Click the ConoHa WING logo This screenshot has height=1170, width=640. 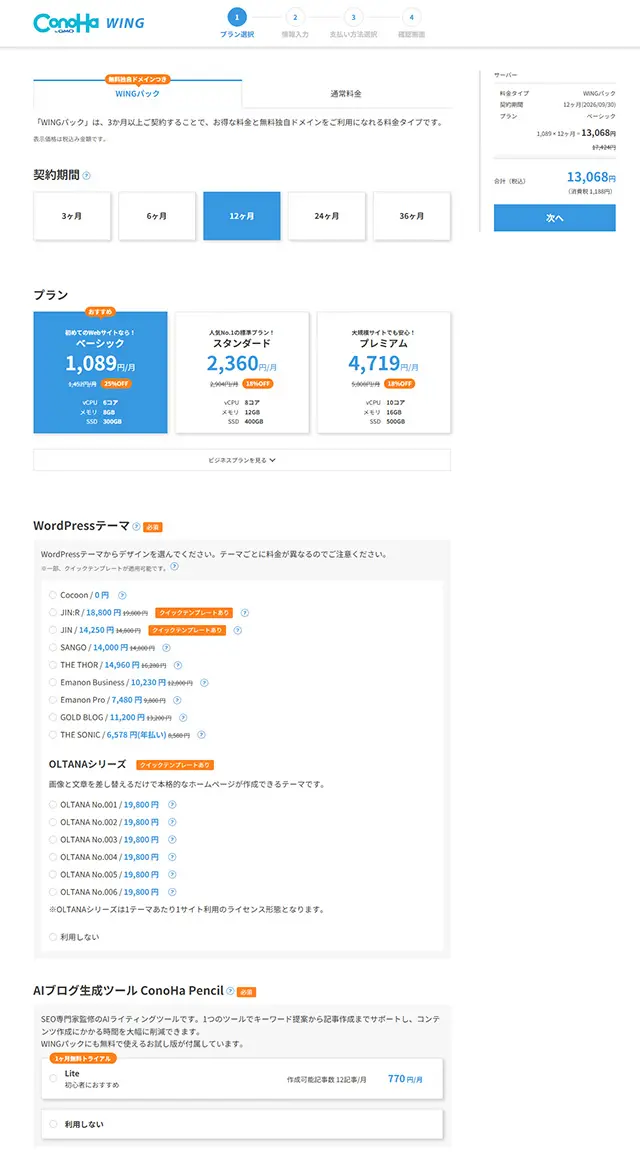(x=88, y=23)
